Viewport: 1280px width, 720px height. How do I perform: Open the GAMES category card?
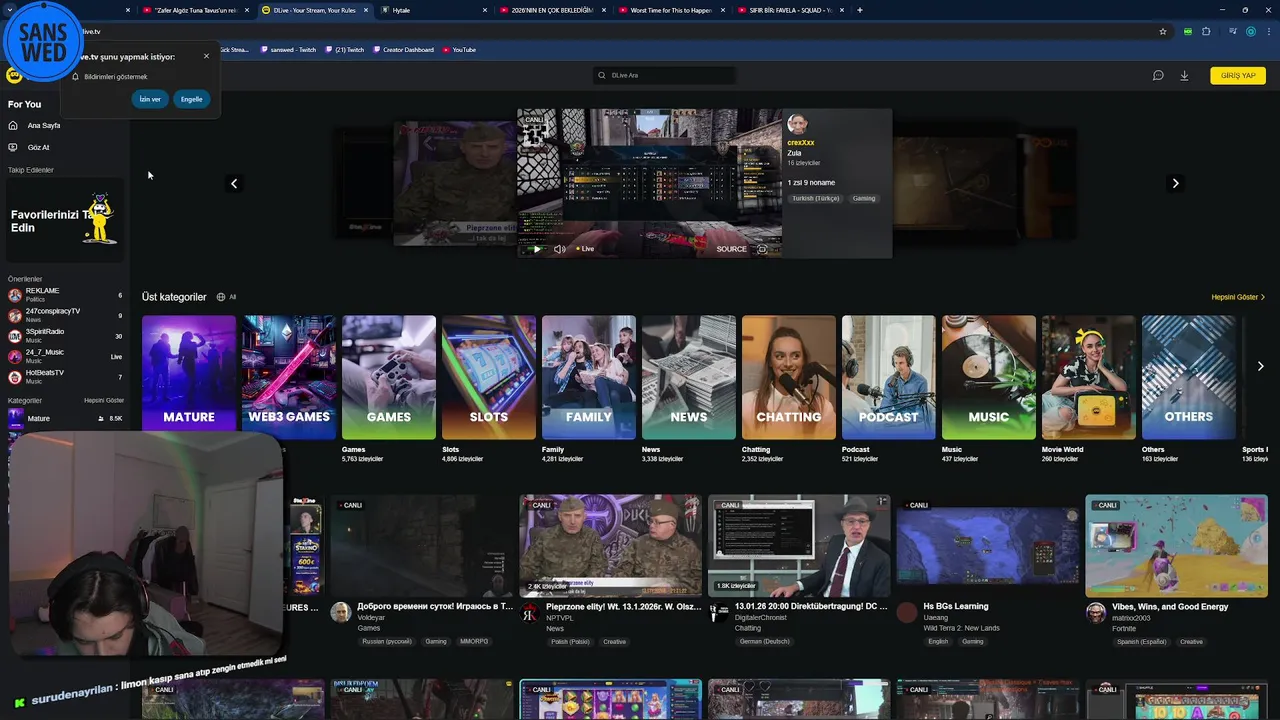pos(389,377)
